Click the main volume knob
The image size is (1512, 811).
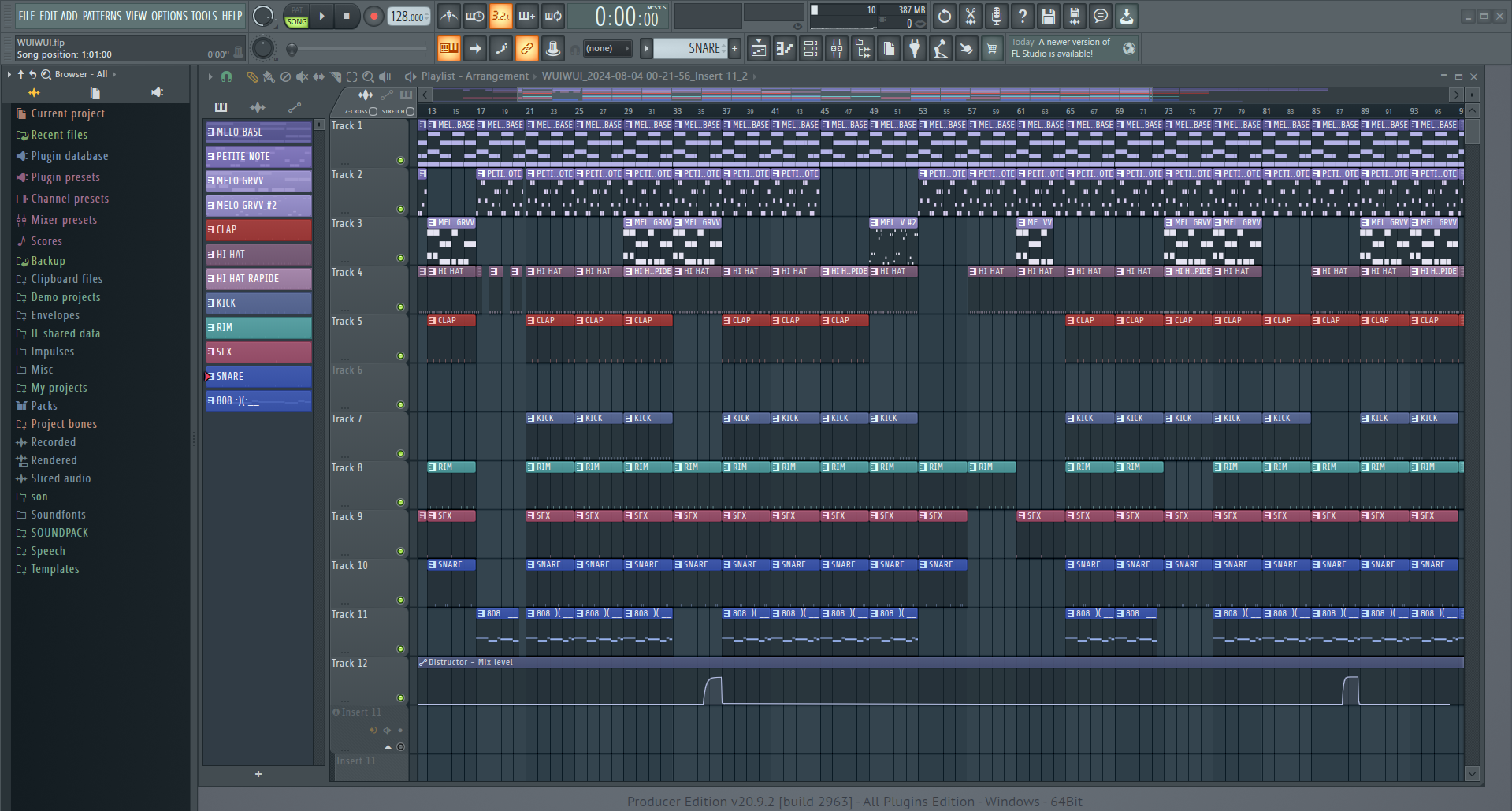[x=263, y=16]
